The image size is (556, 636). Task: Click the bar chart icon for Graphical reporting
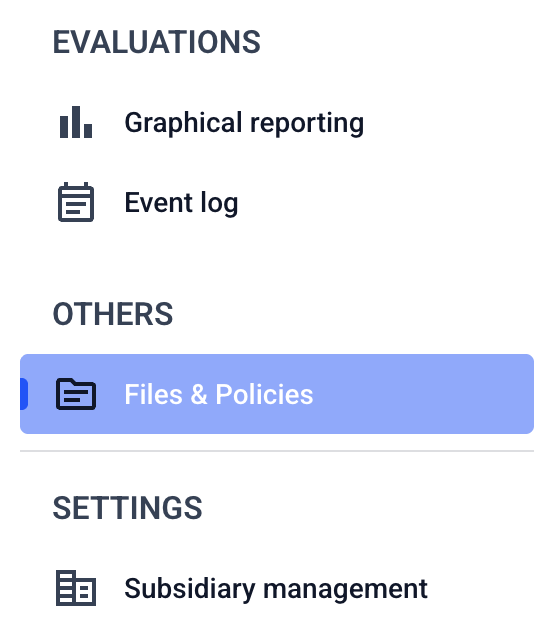pyautogui.click(x=76, y=122)
